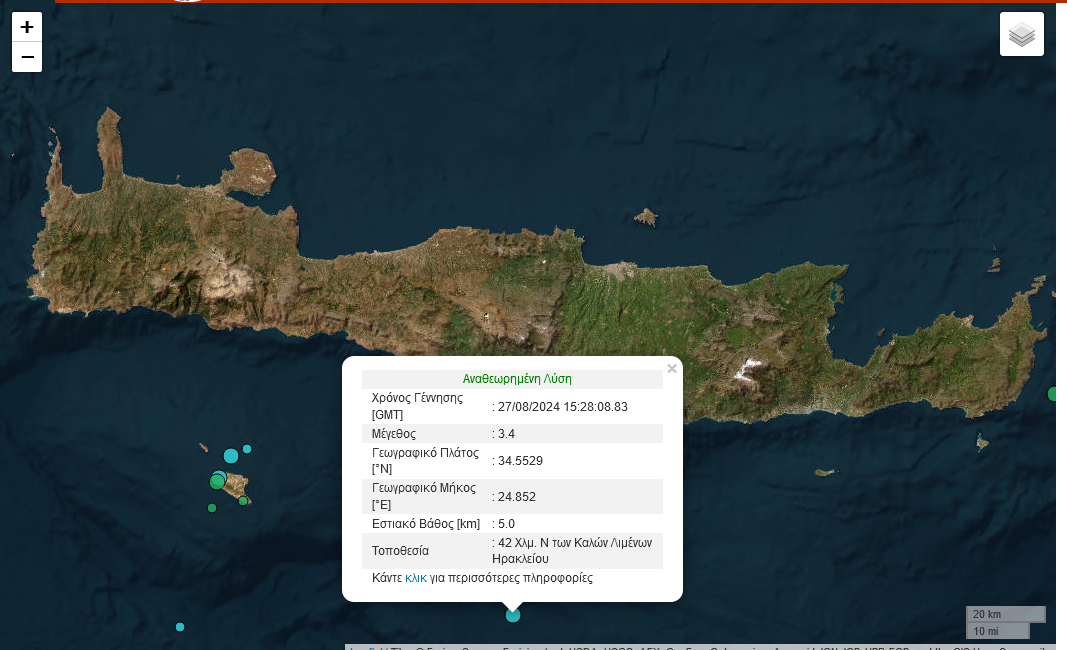
Task: Select the cyan marker in the bottom-left sea
Action: tap(180, 627)
